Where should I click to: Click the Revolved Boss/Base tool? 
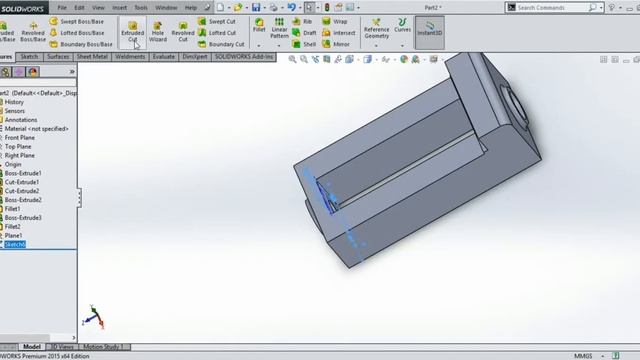pos(33,32)
